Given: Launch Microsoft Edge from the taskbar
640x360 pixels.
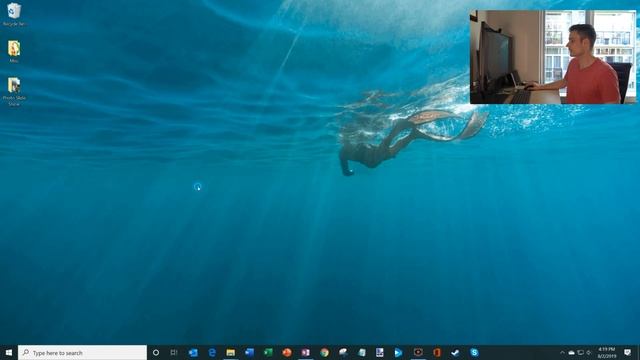Looking at the screenshot, I should click(x=212, y=353).
